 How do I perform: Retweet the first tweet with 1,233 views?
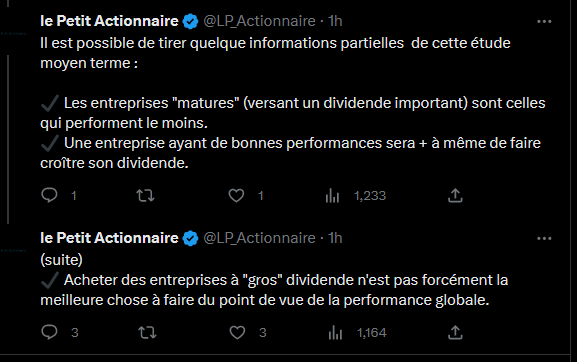click(x=145, y=196)
